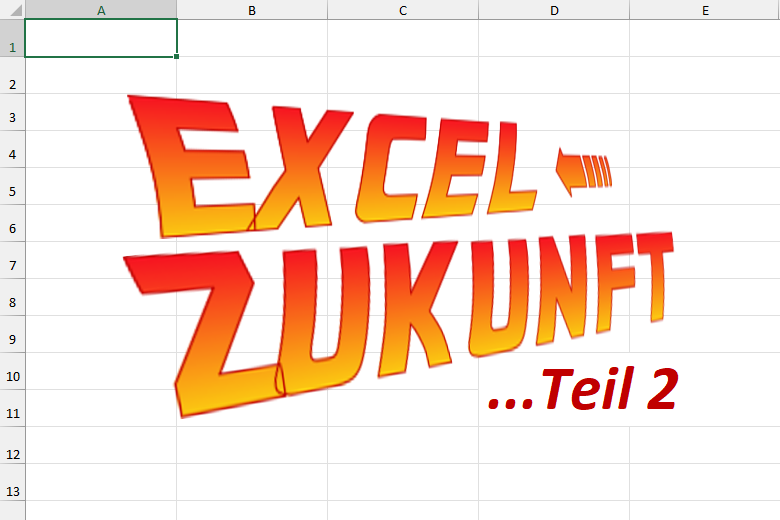Click cell D1
The width and height of the screenshot is (780, 520).
(554, 38)
